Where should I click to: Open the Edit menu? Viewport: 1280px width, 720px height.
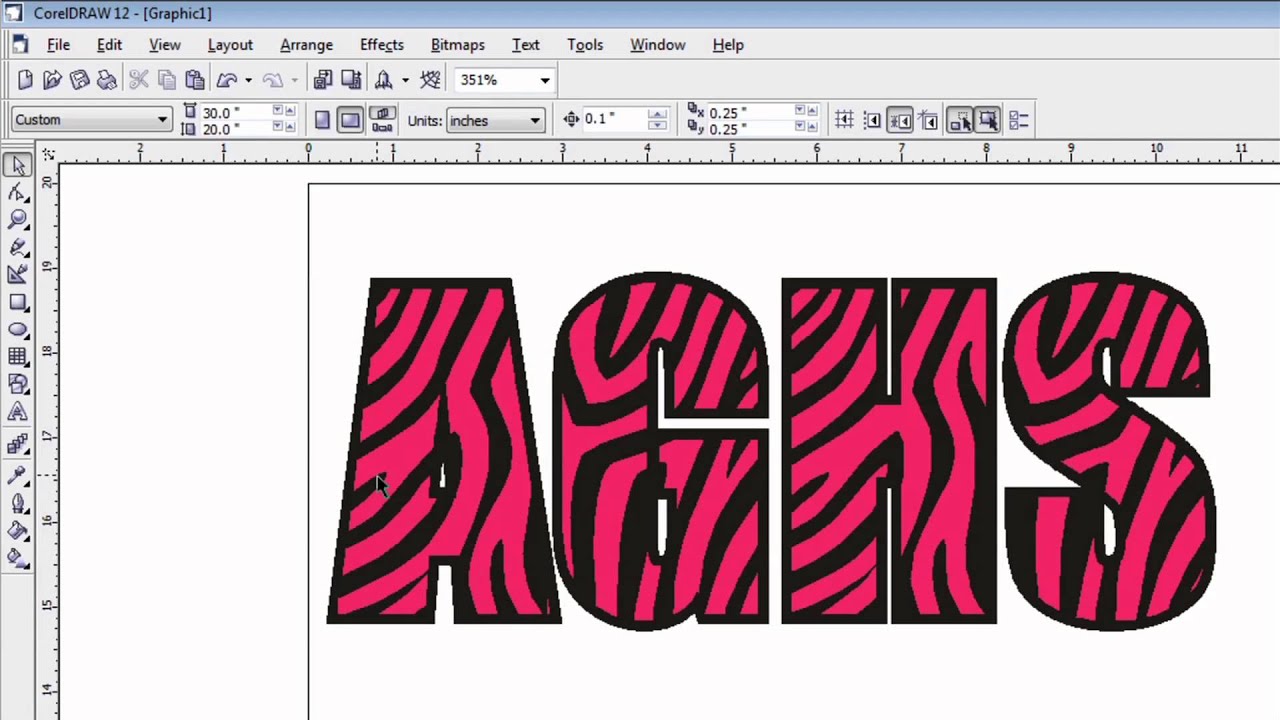point(109,45)
